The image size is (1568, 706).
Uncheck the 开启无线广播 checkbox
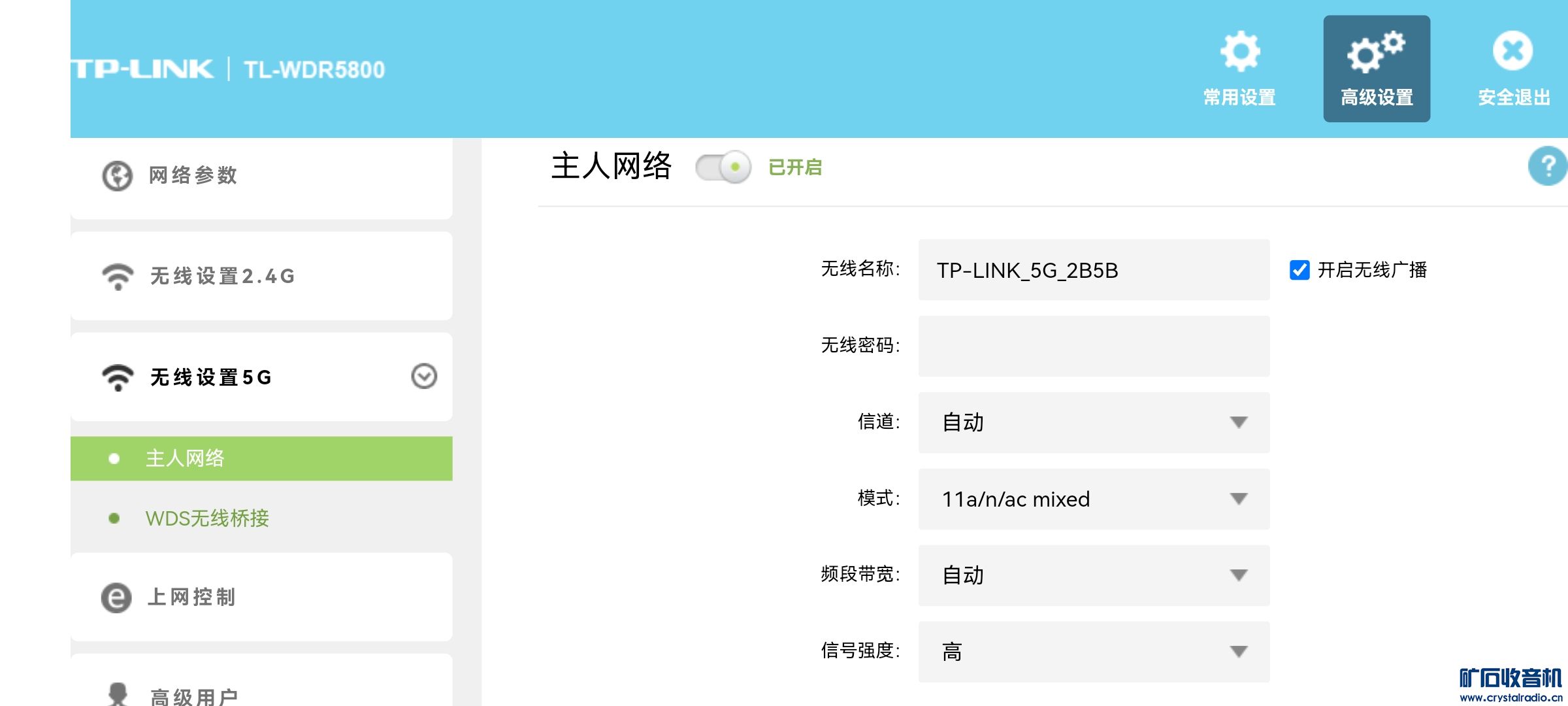pos(1299,270)
